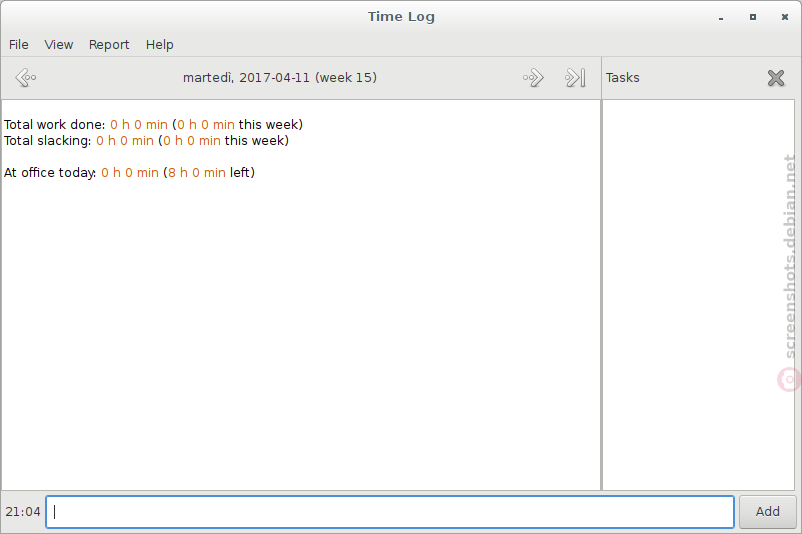Focus the task entry input field
Screen dimensions: 802x534
pos(390,511)
